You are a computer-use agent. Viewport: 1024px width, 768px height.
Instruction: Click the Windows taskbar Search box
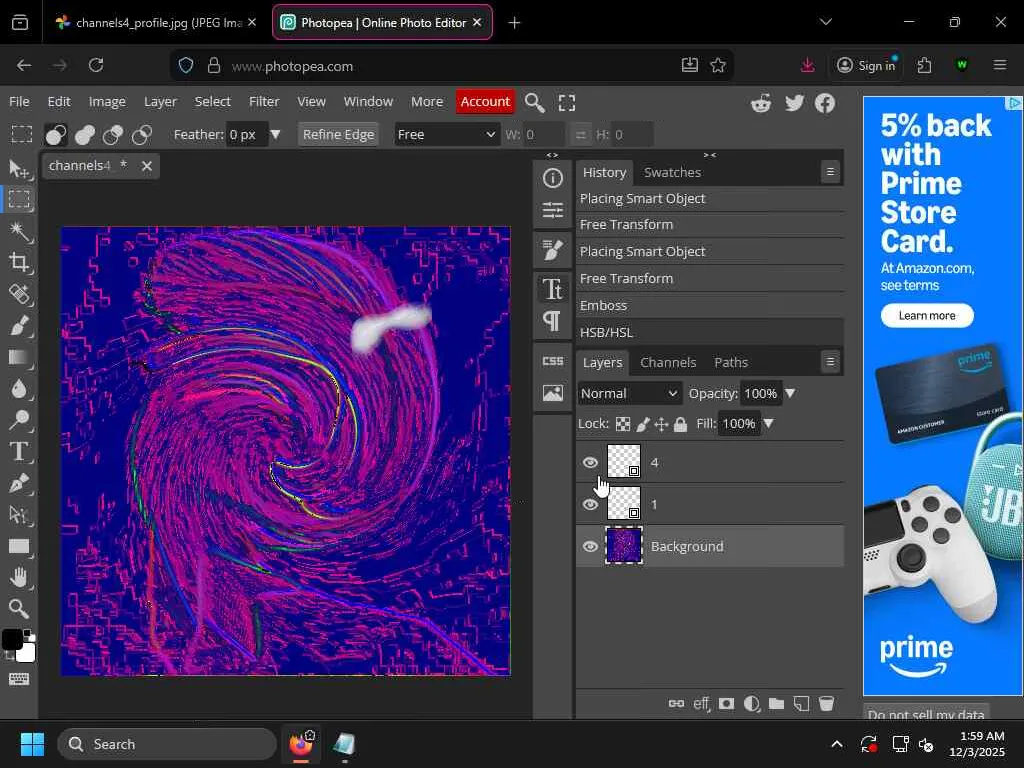pos(167,744)
